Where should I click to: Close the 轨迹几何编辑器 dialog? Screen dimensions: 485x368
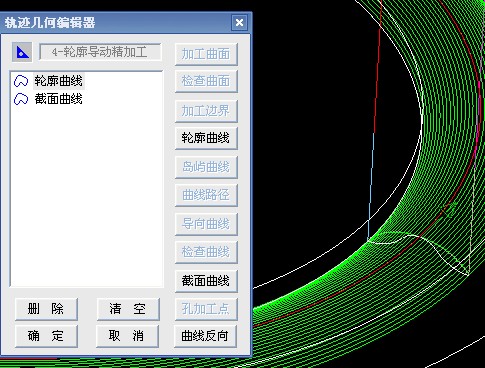[239, 23]
